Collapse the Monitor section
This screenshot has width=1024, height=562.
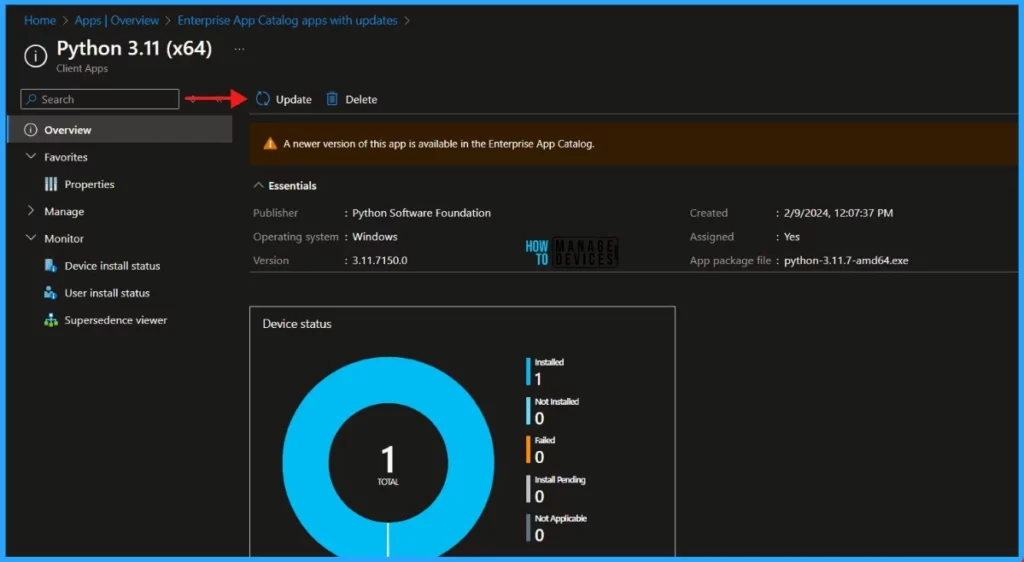[31, 238]
